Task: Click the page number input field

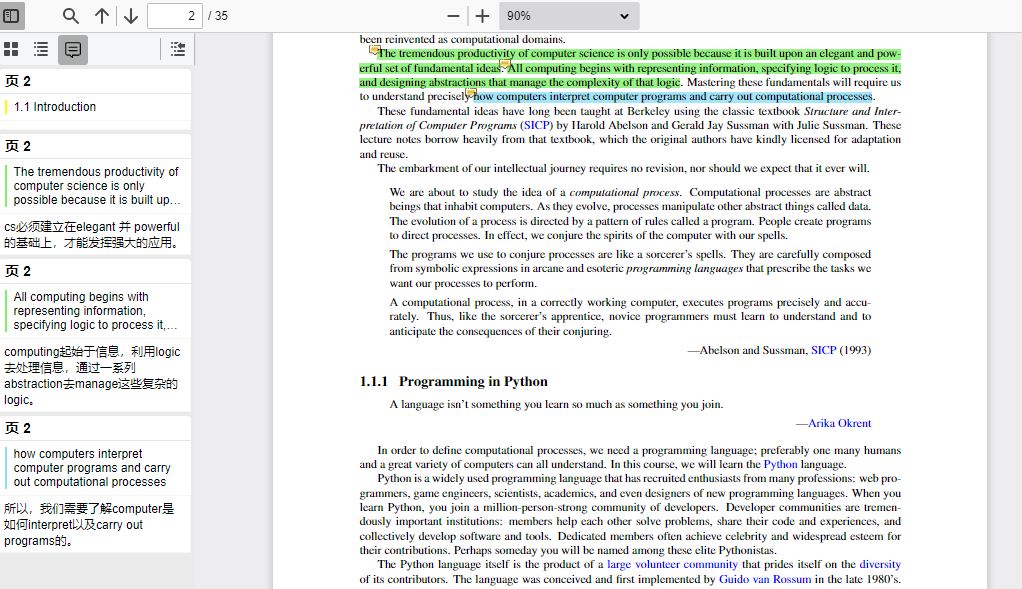Action: [174, 16]
